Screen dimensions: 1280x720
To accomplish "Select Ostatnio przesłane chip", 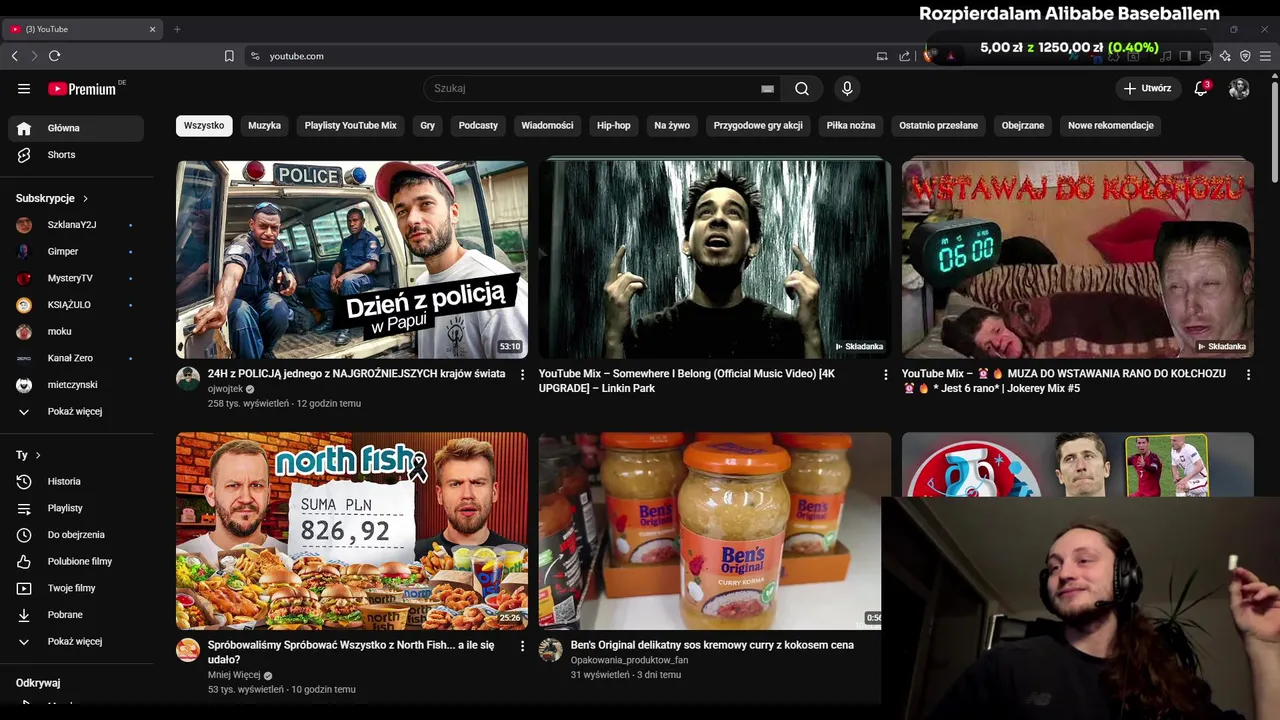I will pos(938,126).
